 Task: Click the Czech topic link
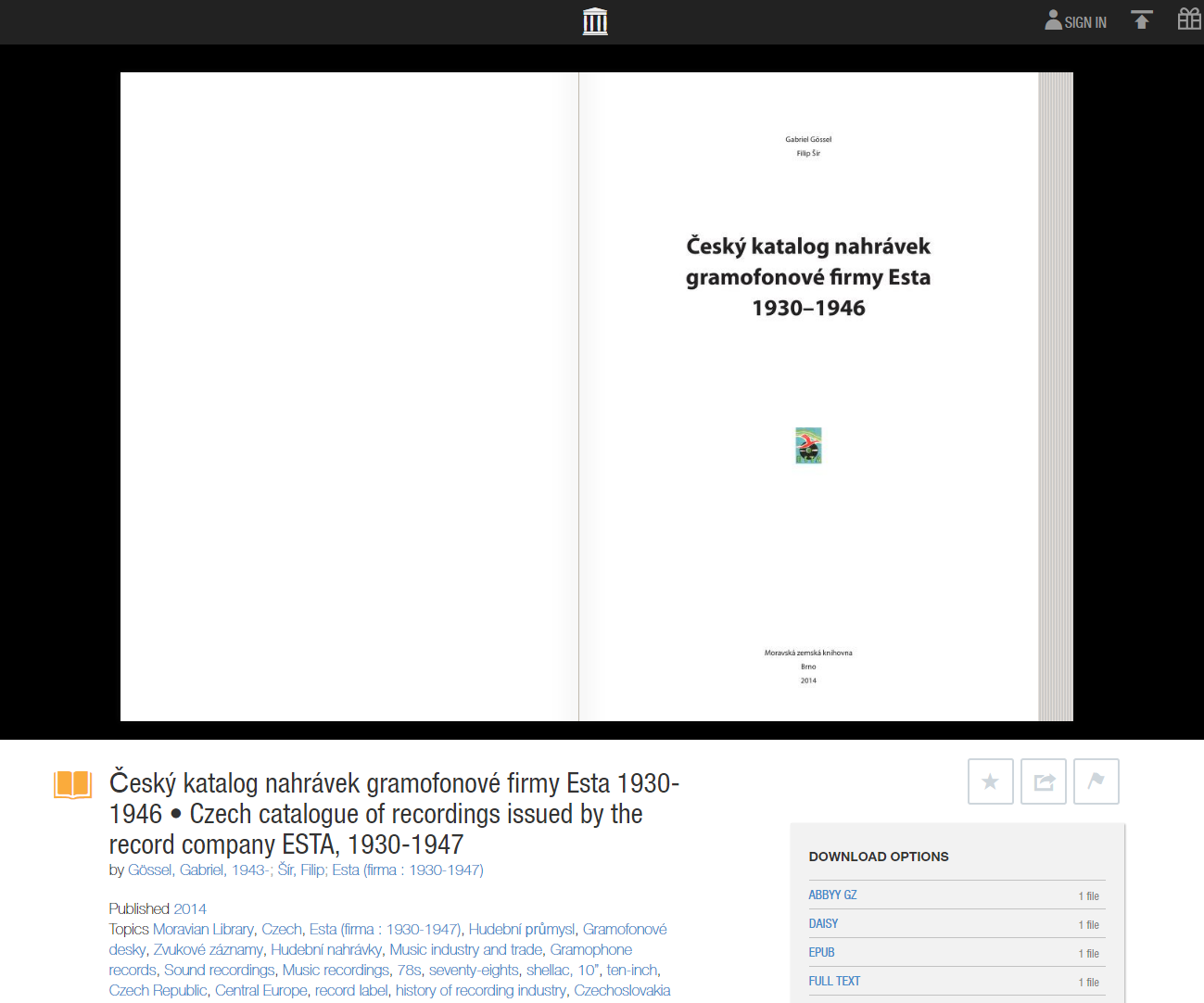click(282, 929)
